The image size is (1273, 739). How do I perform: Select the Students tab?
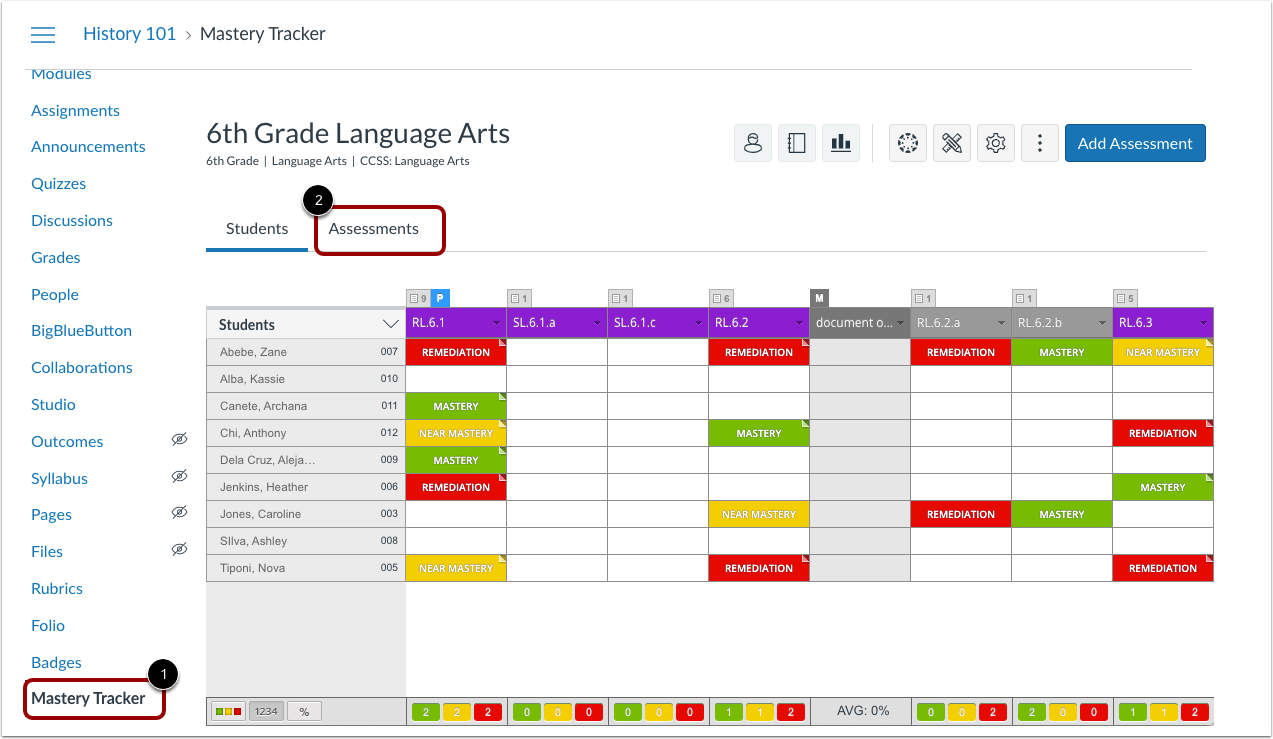256,228
